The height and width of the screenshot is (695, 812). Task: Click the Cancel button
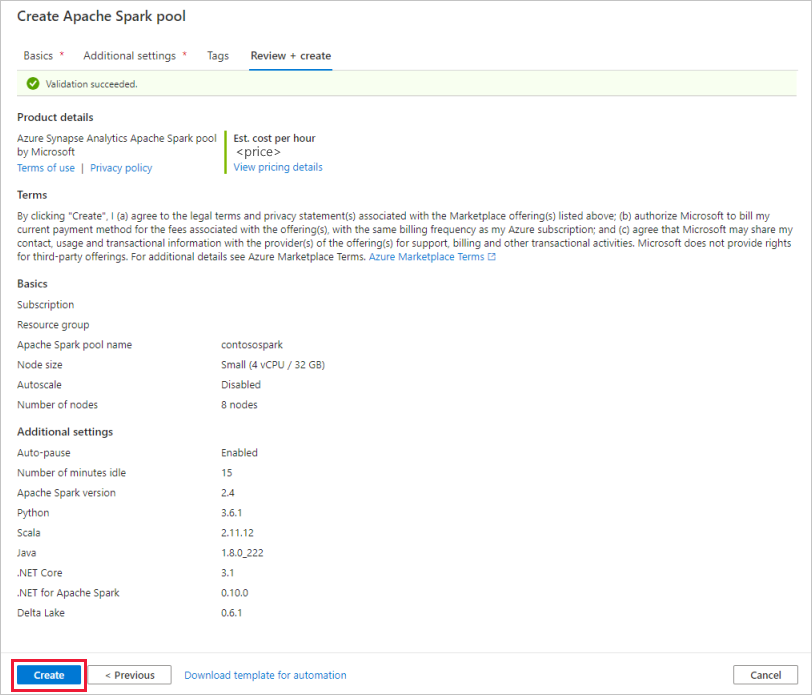point(765,675)
